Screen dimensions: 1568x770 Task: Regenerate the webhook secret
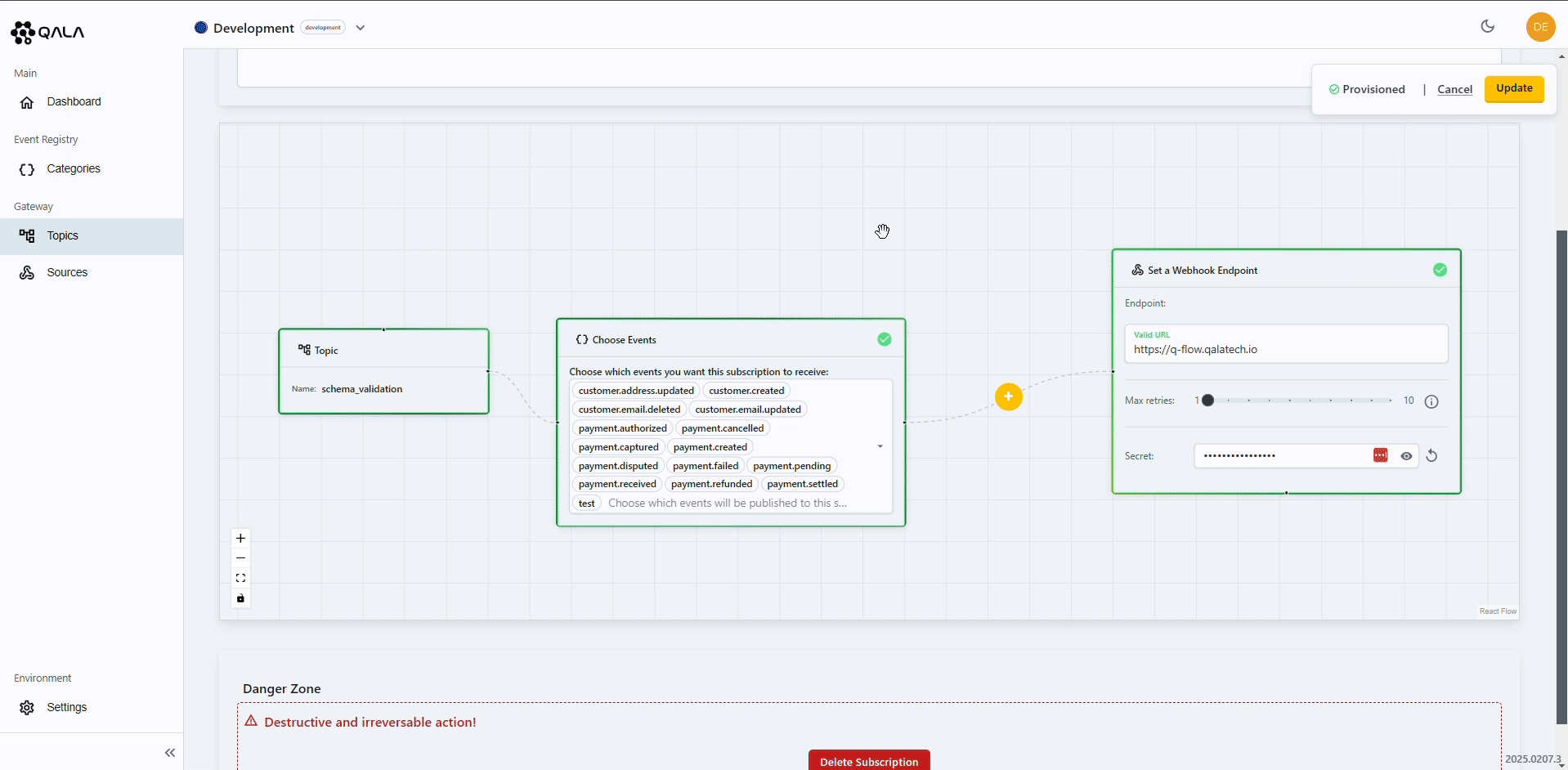coord(1432,455)
